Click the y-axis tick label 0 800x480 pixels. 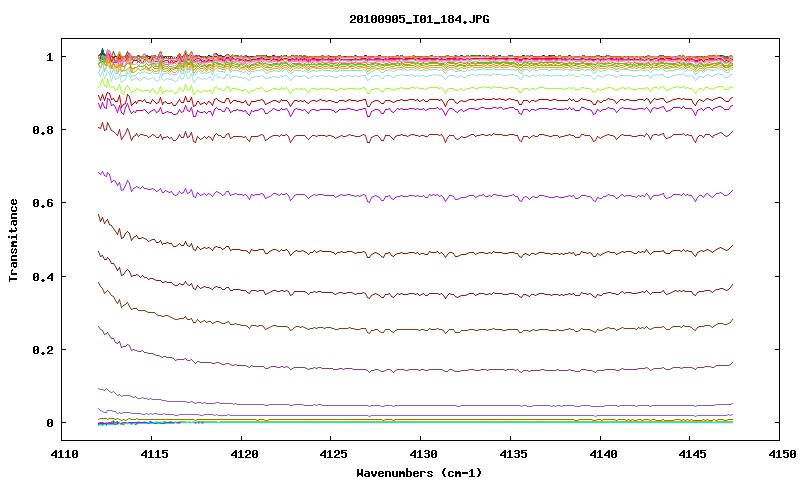[x=49, y=423]
